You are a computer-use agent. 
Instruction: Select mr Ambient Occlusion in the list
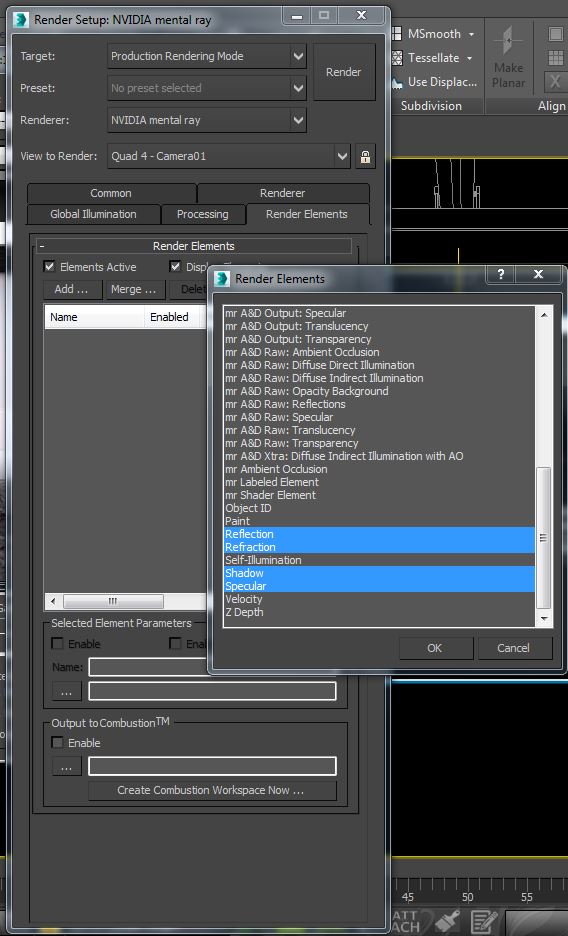point(379,469)
